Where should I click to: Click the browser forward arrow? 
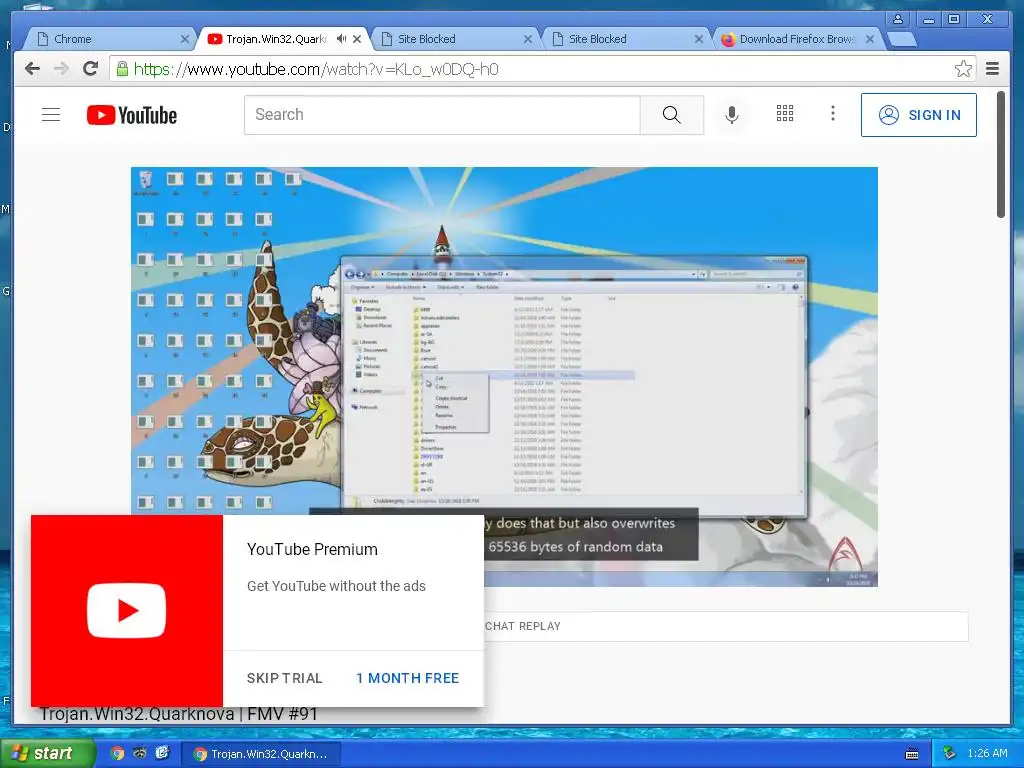point(61,69)
